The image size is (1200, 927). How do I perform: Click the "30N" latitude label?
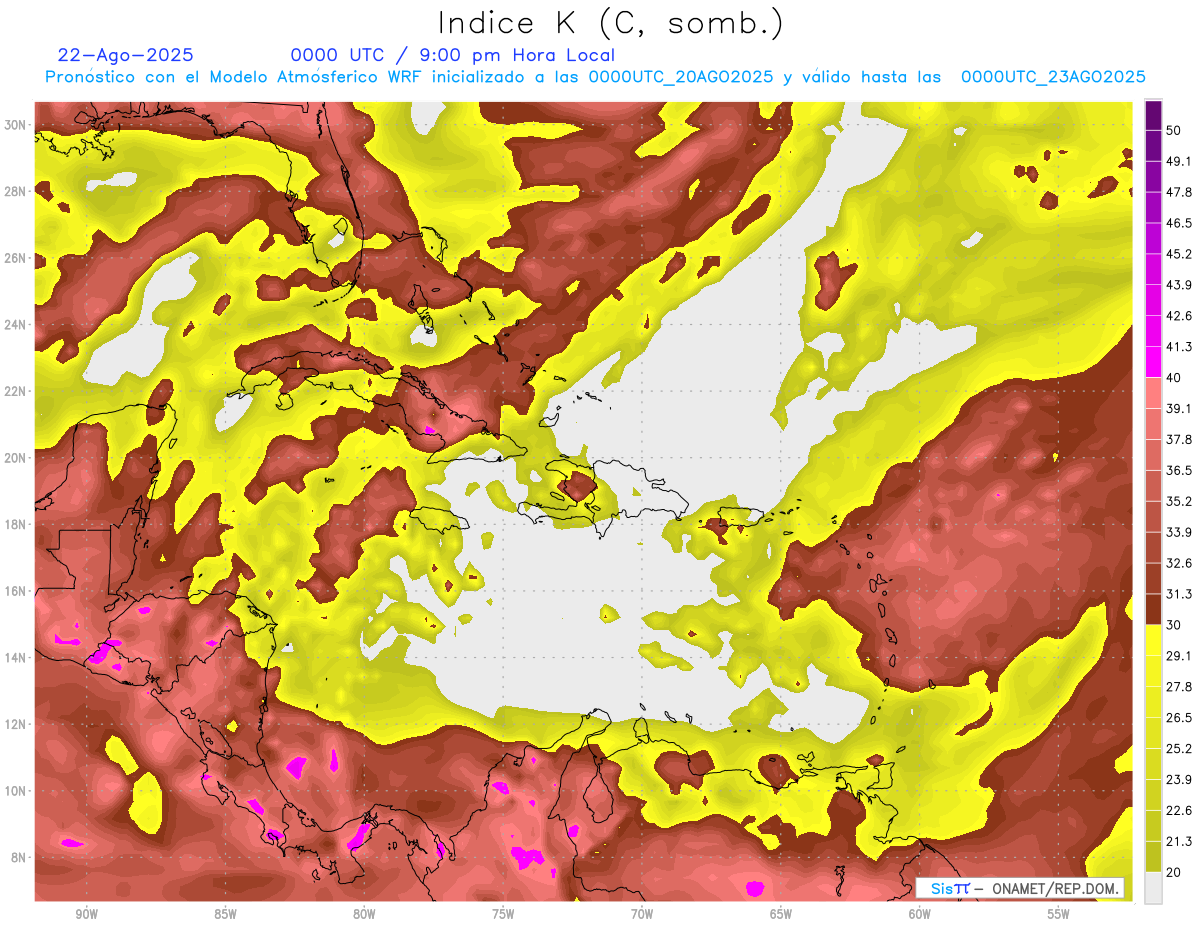(16, 124)
